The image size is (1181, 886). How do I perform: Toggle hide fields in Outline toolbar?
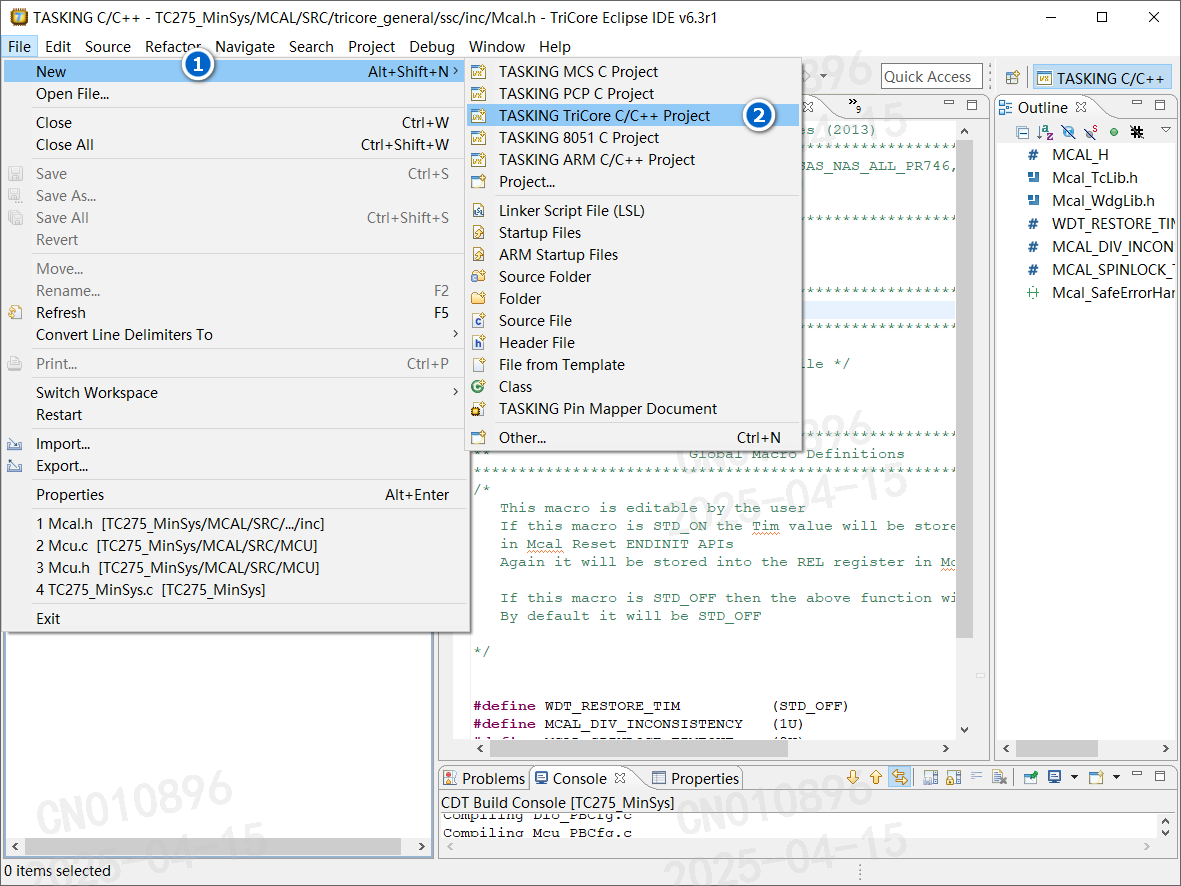click(x=1068, y=133)
